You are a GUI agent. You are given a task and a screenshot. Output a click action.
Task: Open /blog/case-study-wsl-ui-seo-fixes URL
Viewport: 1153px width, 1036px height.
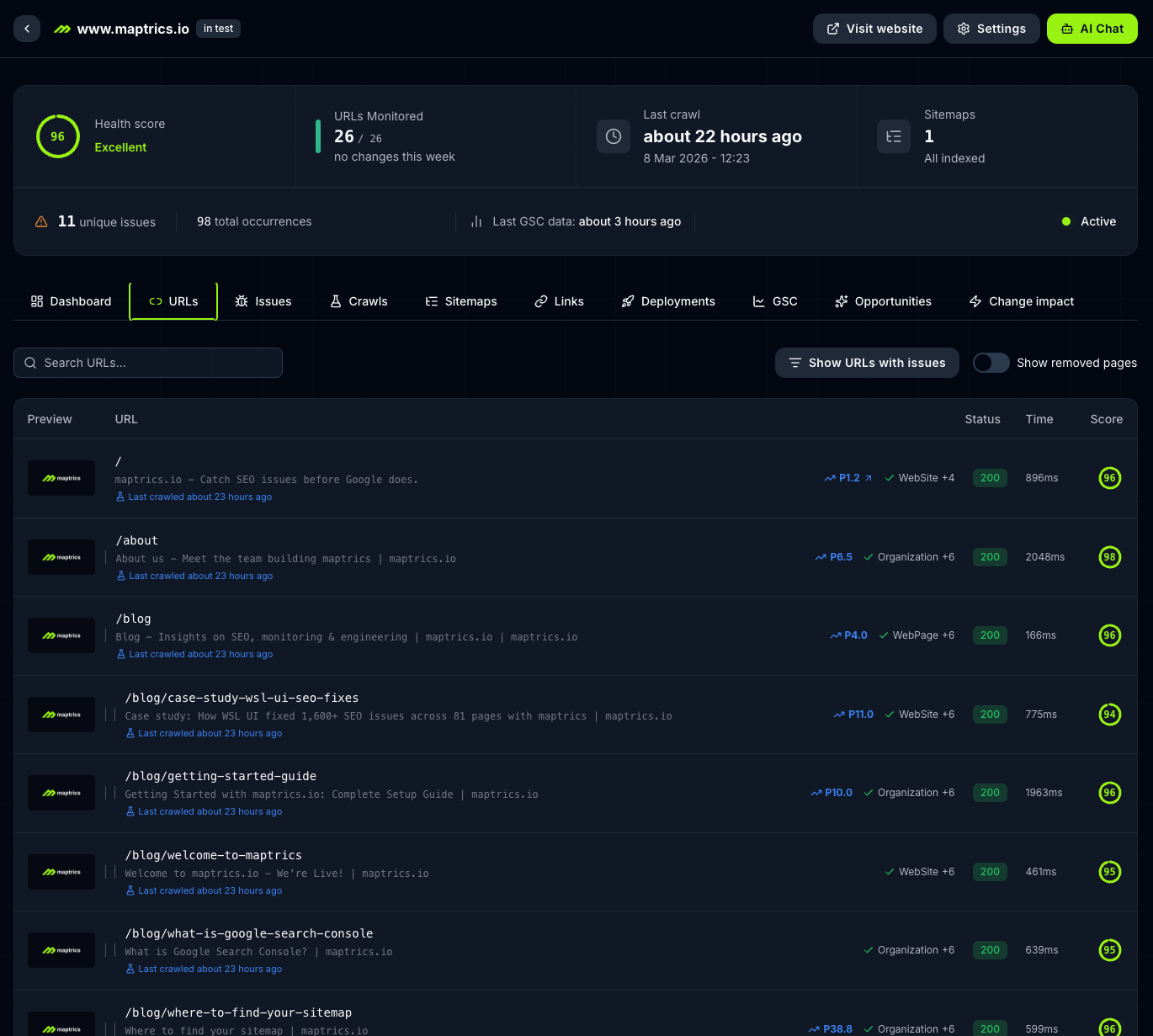coord(242,698)
